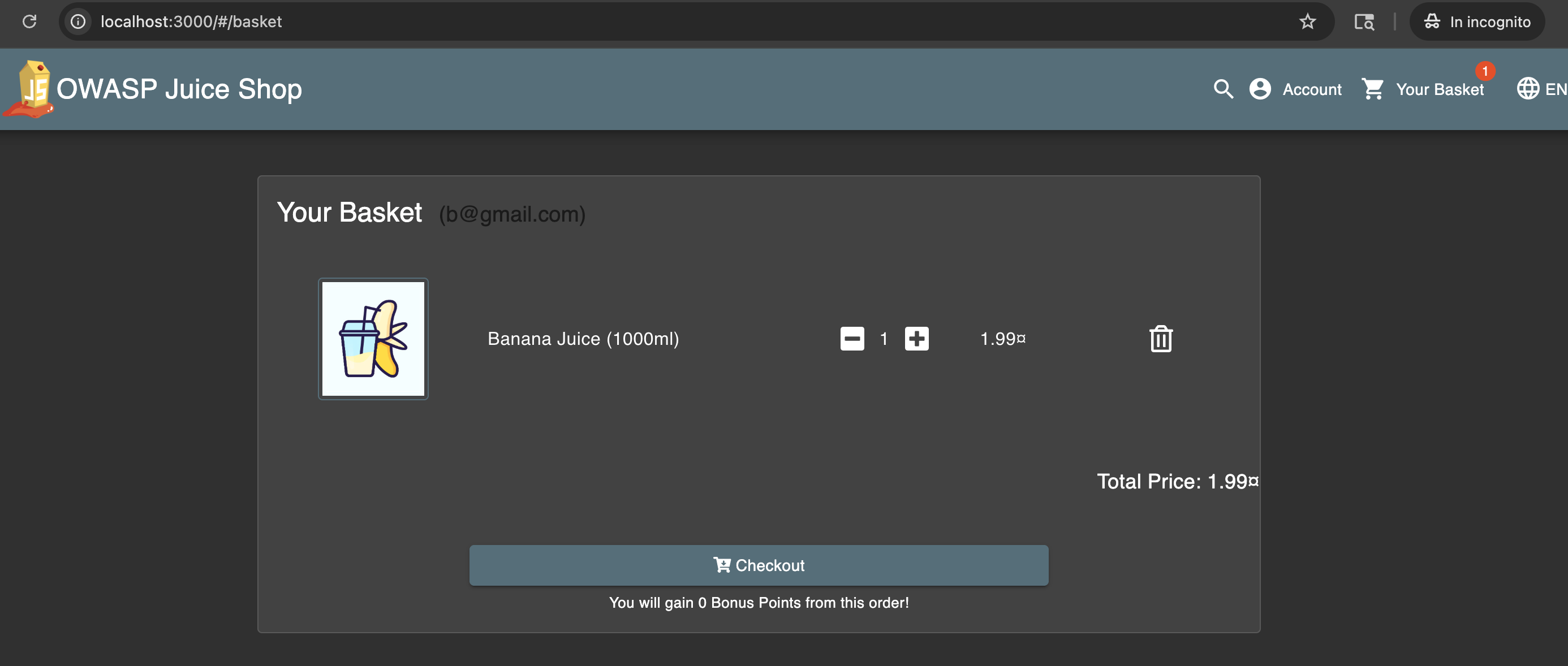
Task: Click the OWASP Juice Shop logo
Action: 29,89
